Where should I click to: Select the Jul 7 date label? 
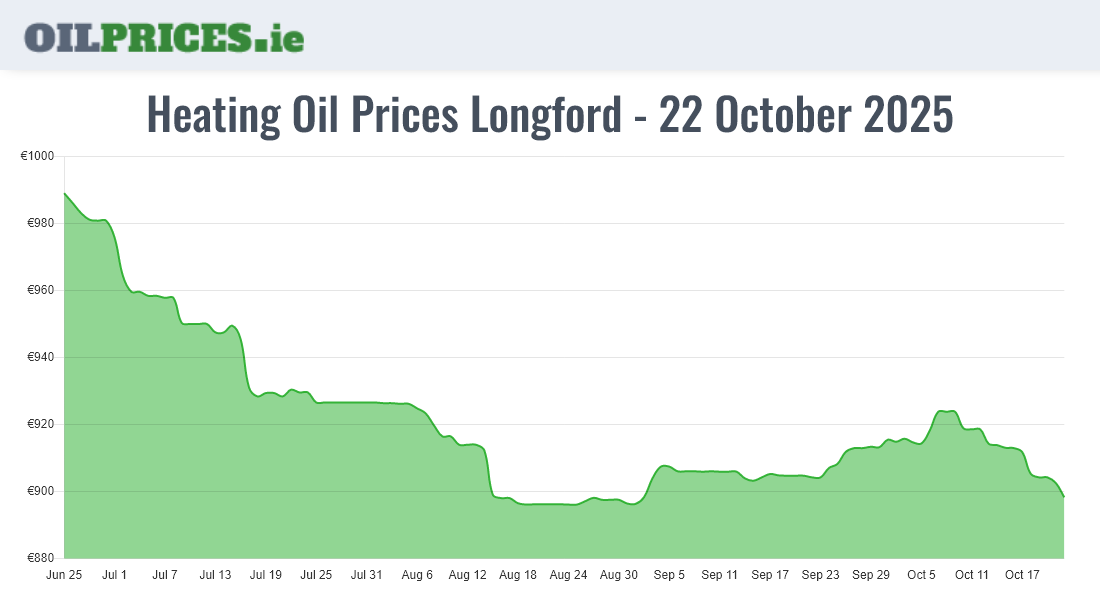click(x=165, y=575)
